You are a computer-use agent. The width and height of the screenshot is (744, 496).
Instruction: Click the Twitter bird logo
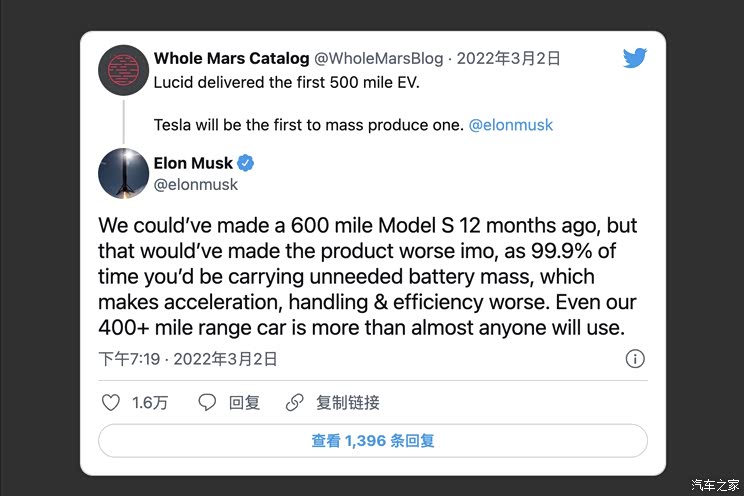(x=634, y=58)
